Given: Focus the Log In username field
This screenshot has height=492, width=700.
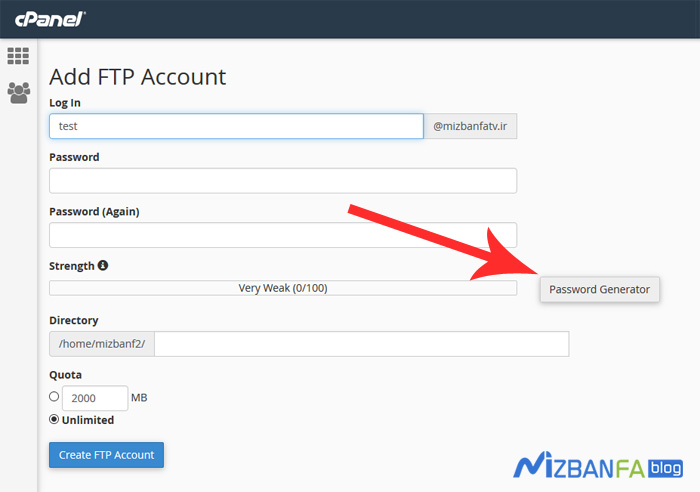Looking at the screenshot, I should click(236, 126).
